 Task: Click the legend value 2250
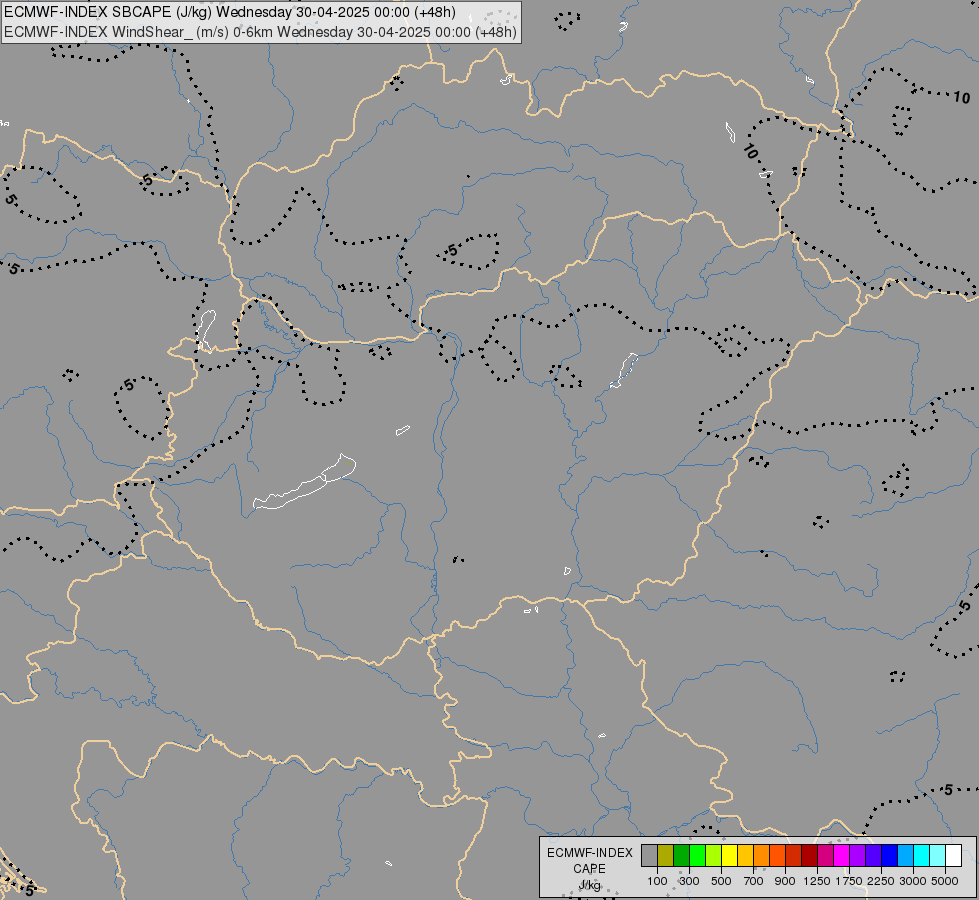[x=881, y=881]
